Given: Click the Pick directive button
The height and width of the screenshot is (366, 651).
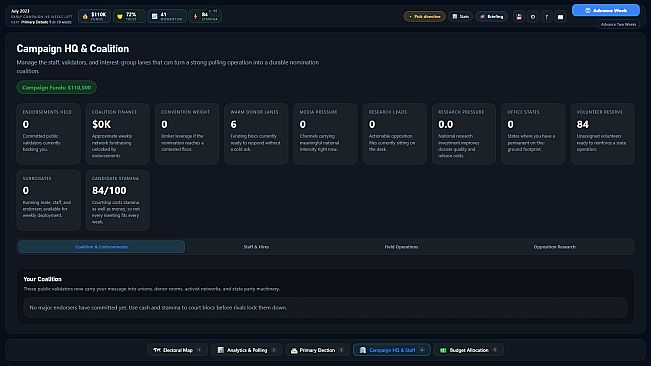Looking at the screenshot, I should click(x=424, y=17).
